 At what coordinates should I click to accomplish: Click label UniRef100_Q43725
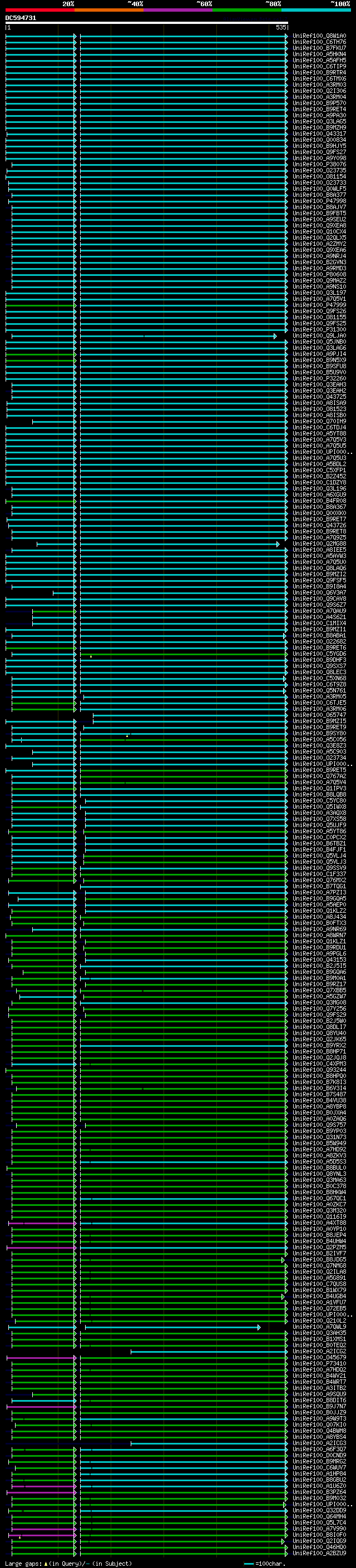[319, 397]
